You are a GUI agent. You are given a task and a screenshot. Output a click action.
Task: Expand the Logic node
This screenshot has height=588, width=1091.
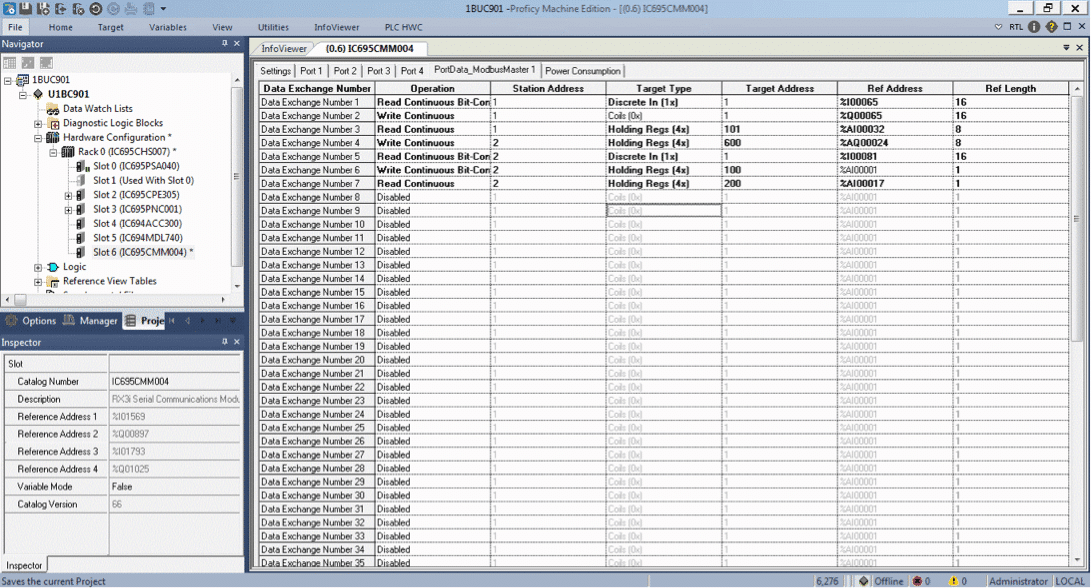38,267
